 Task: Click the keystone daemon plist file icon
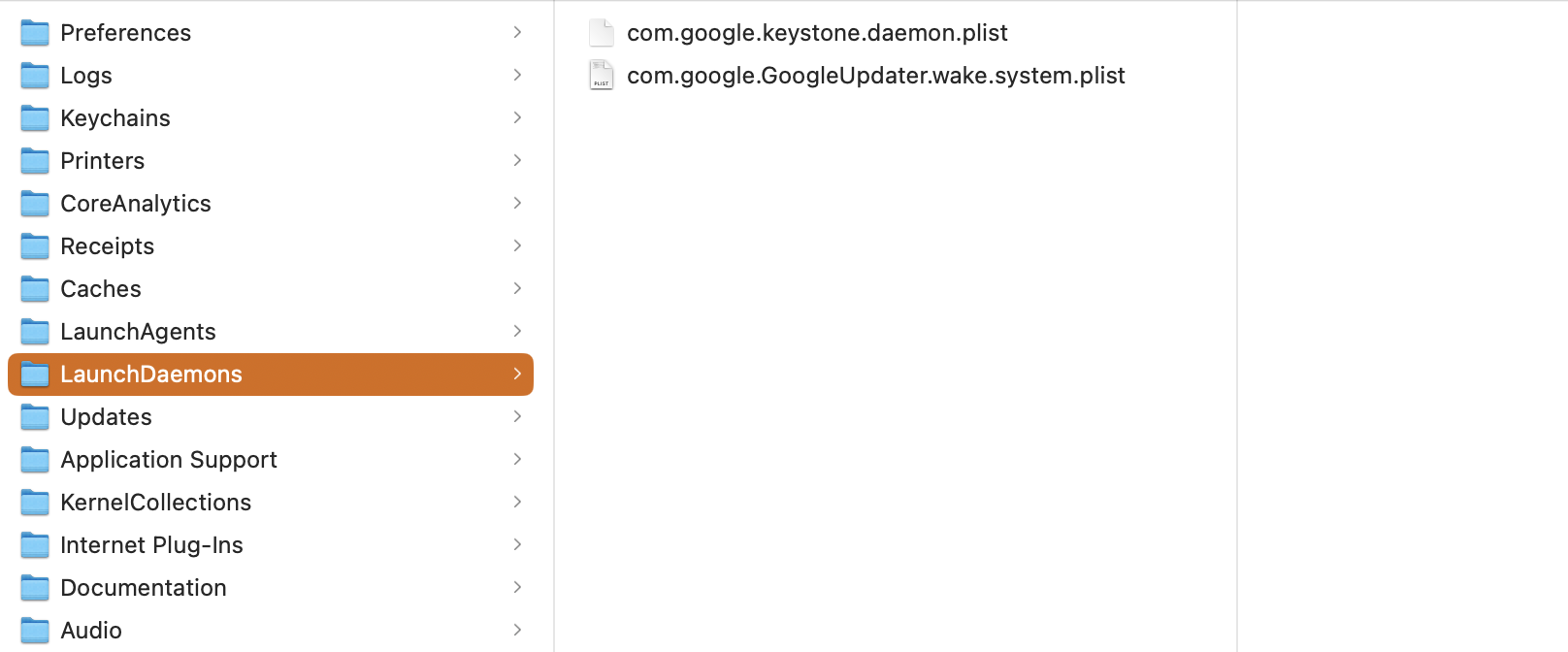tap(602, 33)
